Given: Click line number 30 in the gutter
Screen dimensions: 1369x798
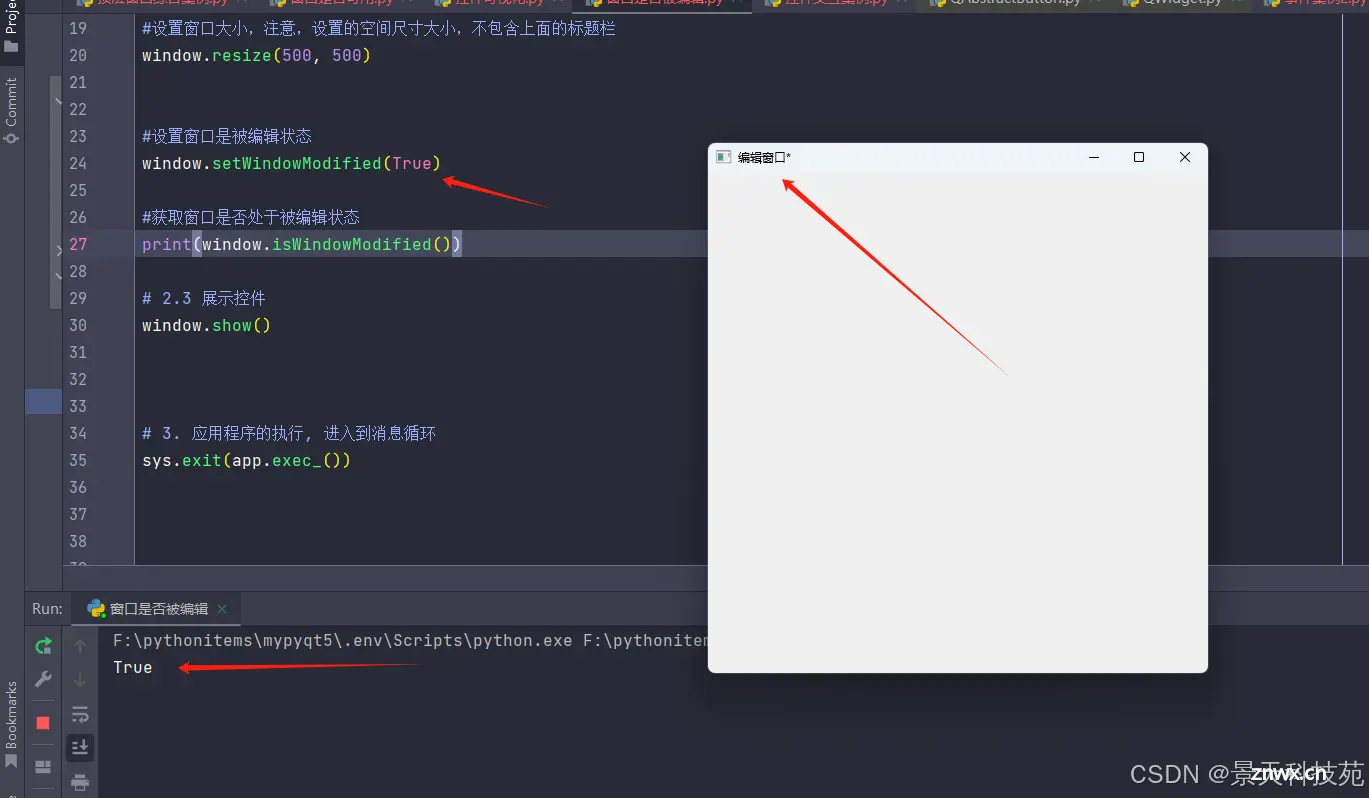Looking at the screenshot, I should 78,325.
